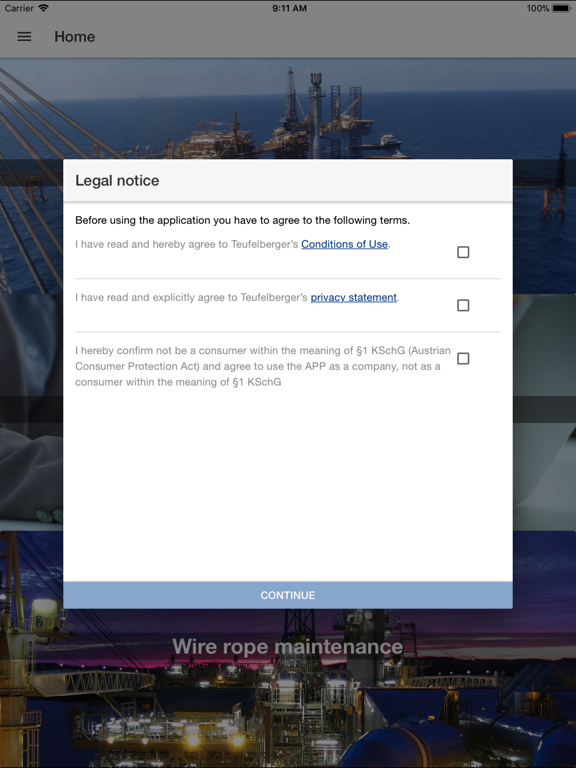Tick the privacy statement agreement checkbox
The height and width of the screenshot is (768, 576).
click(x=463, y=306)
